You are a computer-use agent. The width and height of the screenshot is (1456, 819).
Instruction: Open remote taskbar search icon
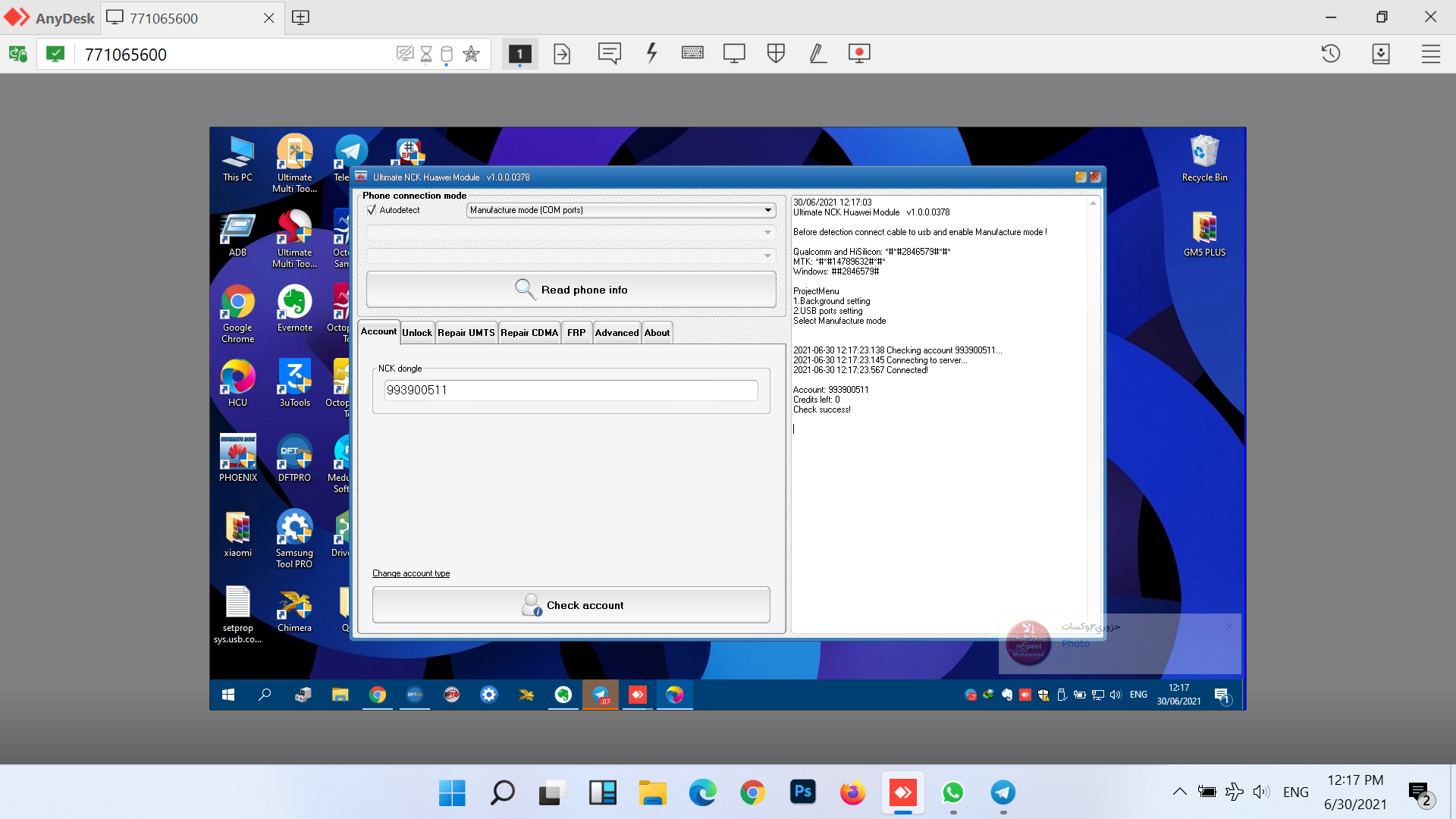coord(265,695)
